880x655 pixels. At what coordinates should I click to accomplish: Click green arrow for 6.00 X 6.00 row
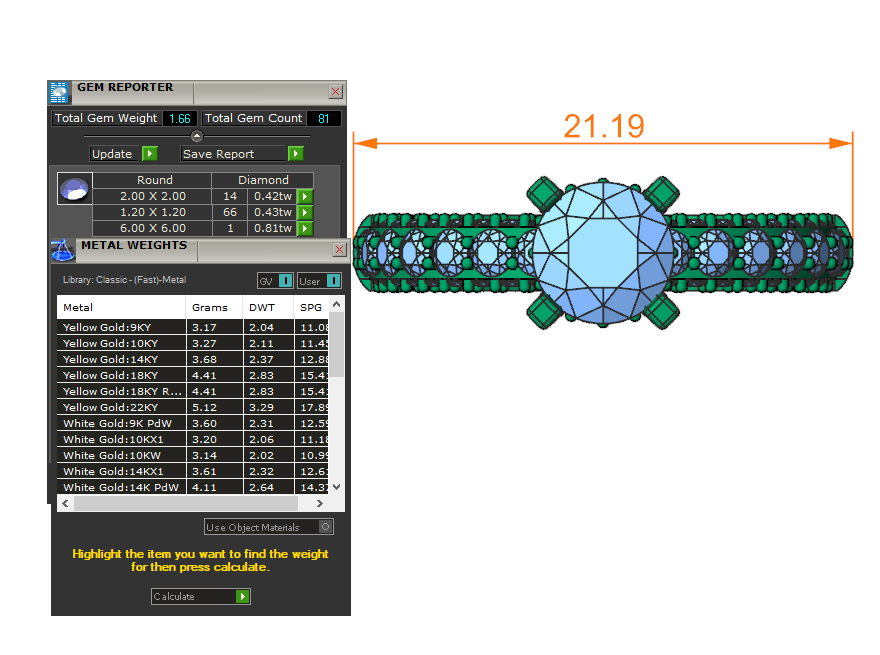point(305,229)
